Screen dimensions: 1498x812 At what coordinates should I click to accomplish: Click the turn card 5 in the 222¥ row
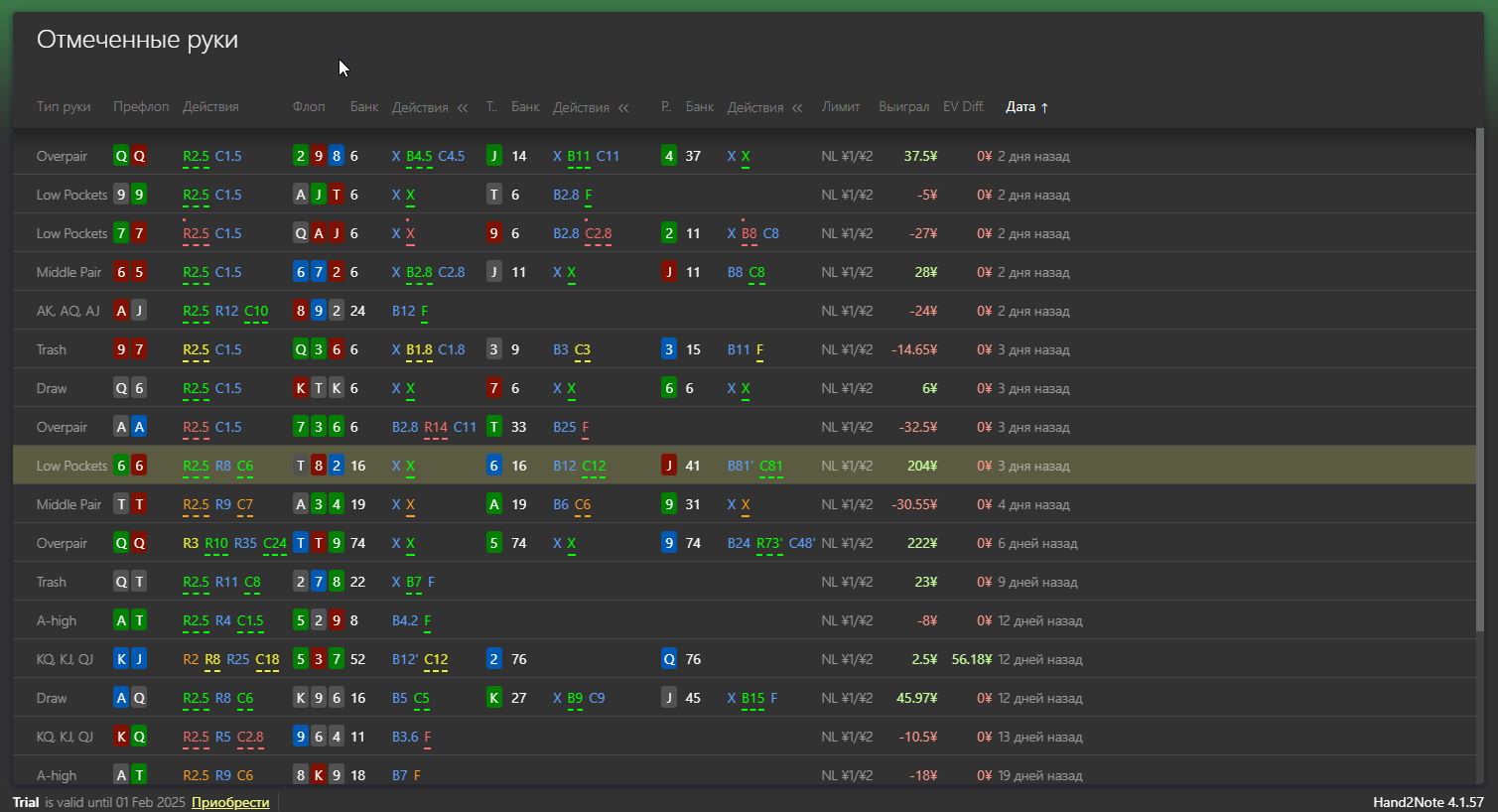pos(494,543)
